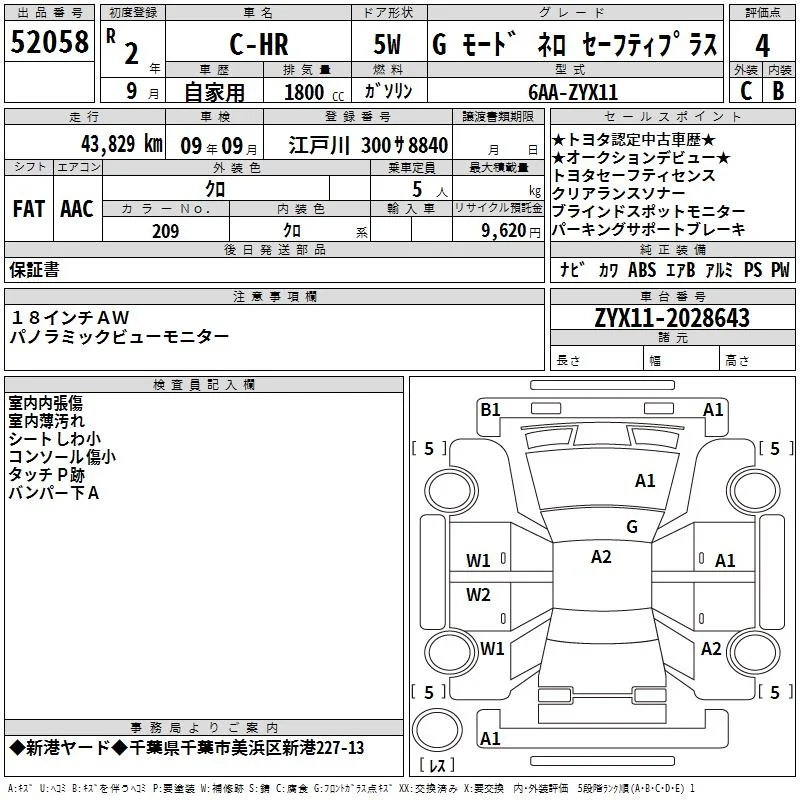This screenshot has height=800, width=800.
Task: Click lot number 52058
Action: click(49, 42)
